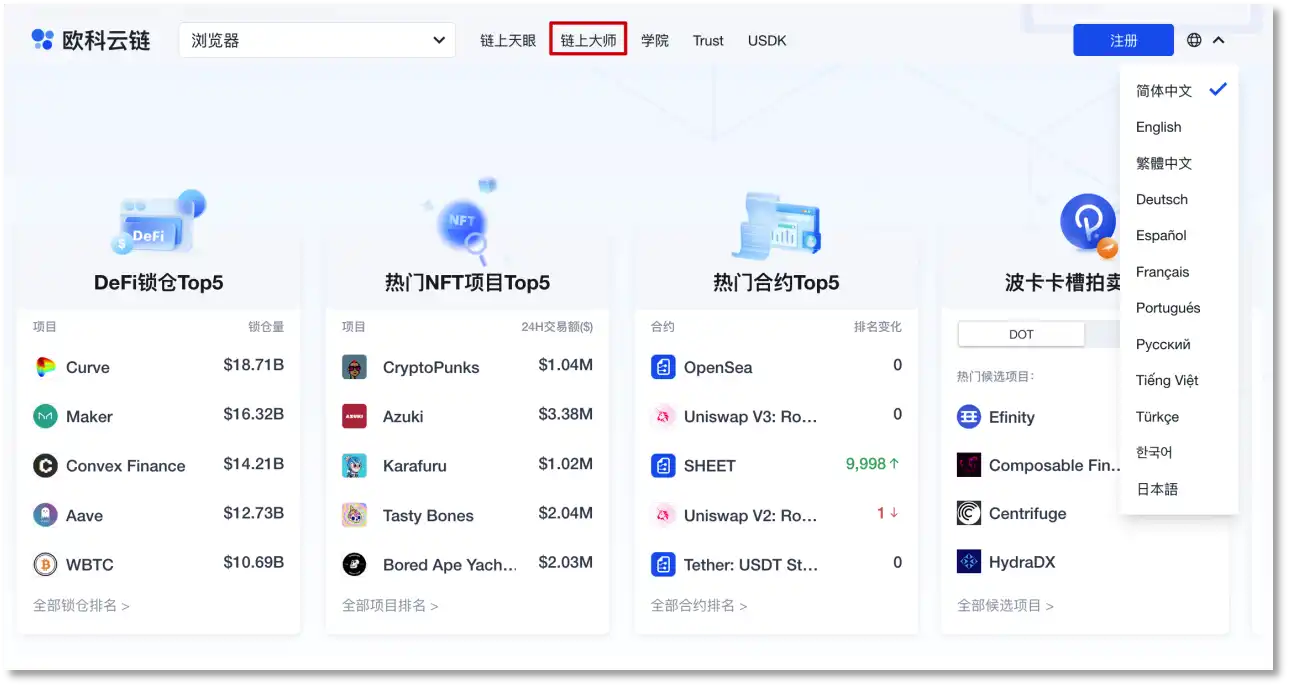Viewport: 1291px width, 688px height.
Task: Click the 注册 button
Action: pyautogui.click(x=1123, y=39)
